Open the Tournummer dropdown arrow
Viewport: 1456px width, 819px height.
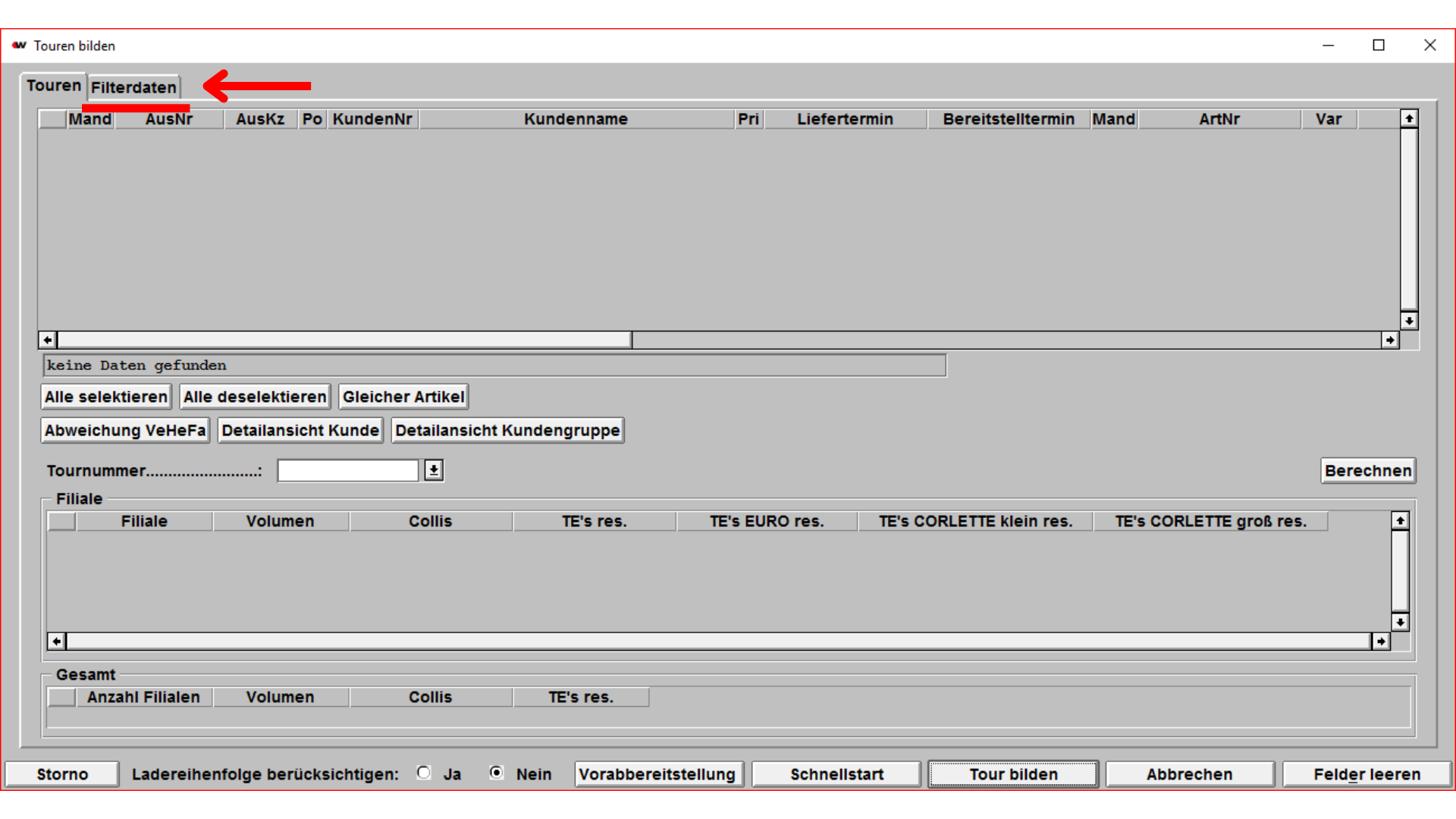434,470
